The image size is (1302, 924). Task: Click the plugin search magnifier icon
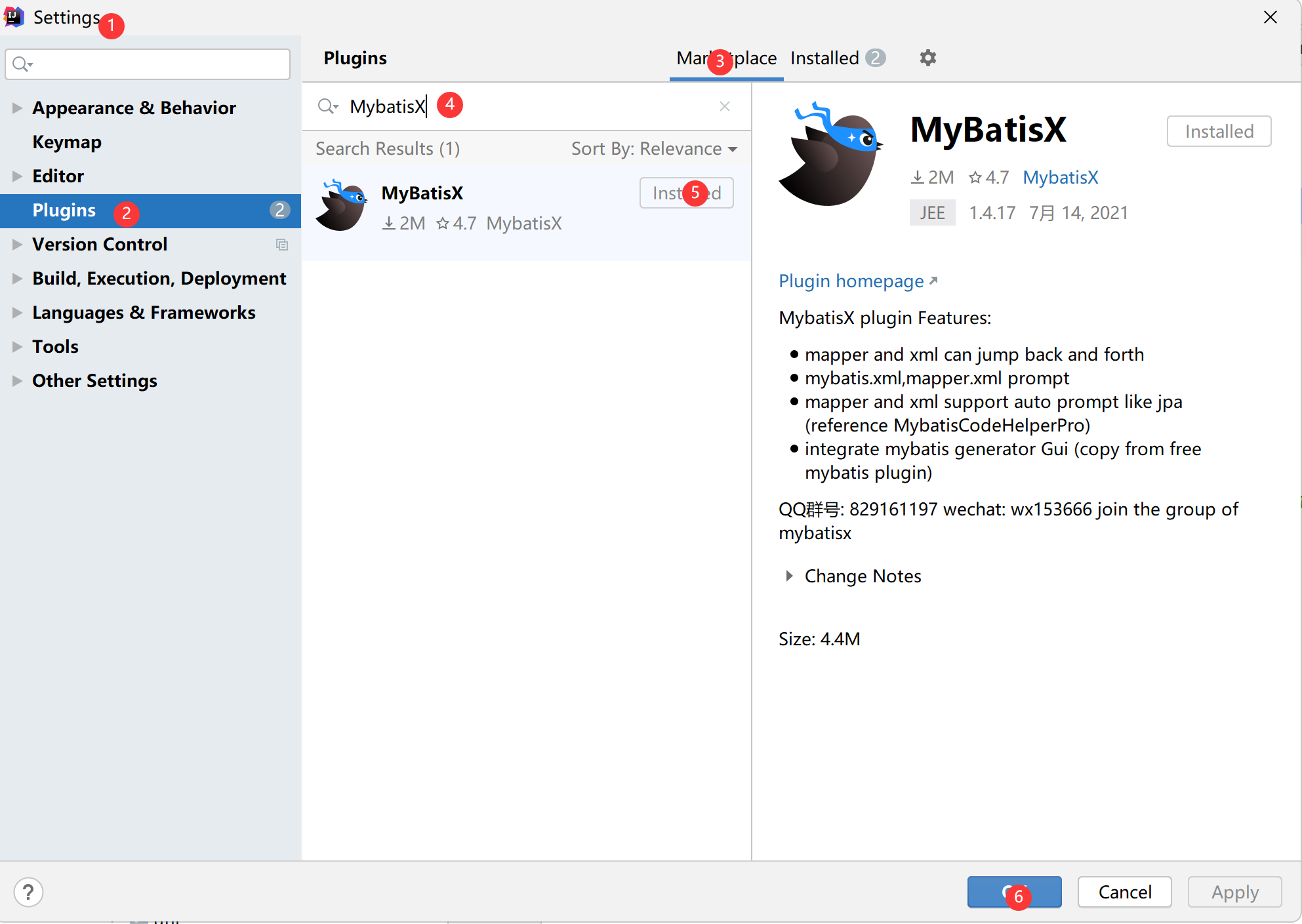(327, 106)
